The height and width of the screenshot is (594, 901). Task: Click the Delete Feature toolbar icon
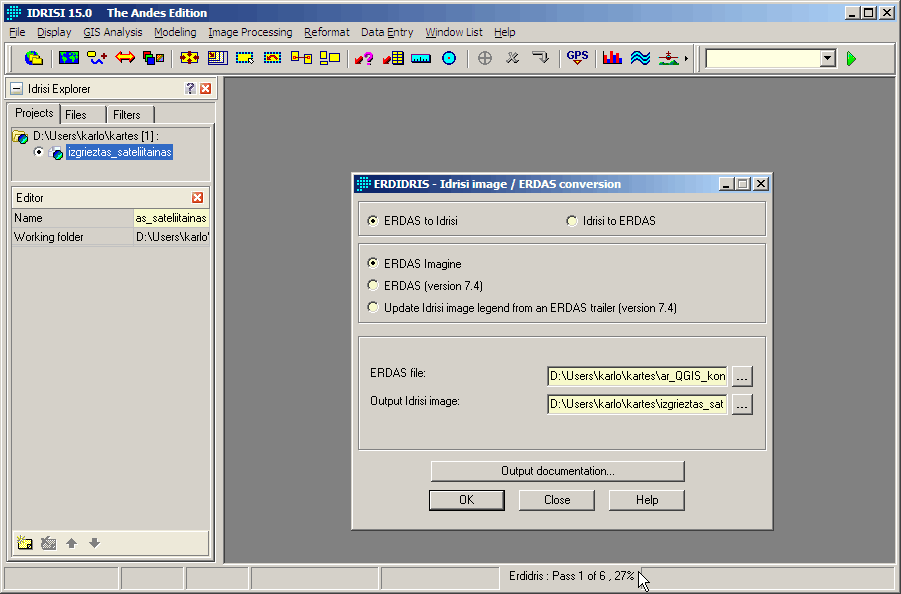coord(513,58)
